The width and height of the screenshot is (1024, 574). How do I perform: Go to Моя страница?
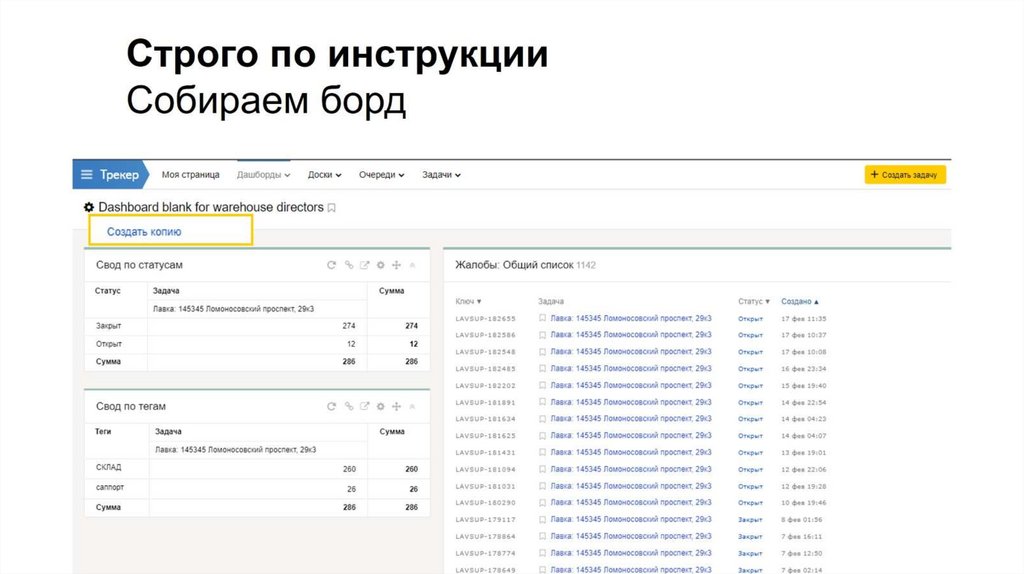(x=190, y=174)
